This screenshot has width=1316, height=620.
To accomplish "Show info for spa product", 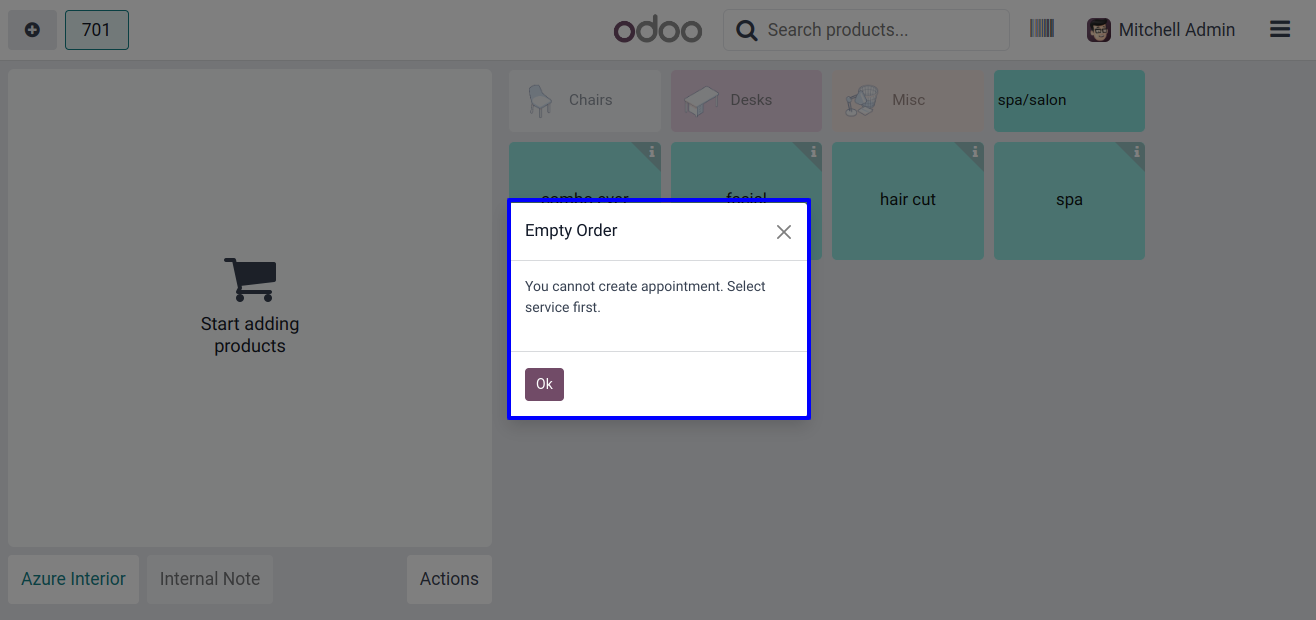I will click(x=1136, y=152).
